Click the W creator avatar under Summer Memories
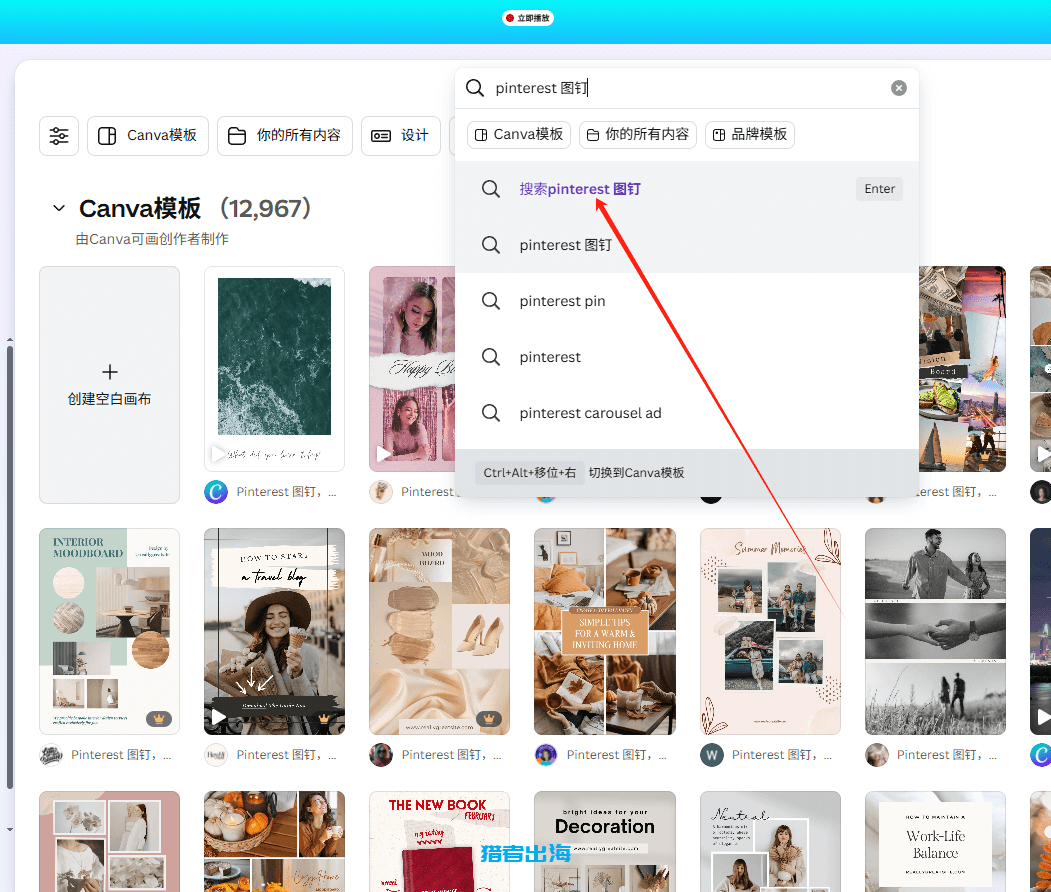This screenshot has height=892, width=1051. click(712, 755)
